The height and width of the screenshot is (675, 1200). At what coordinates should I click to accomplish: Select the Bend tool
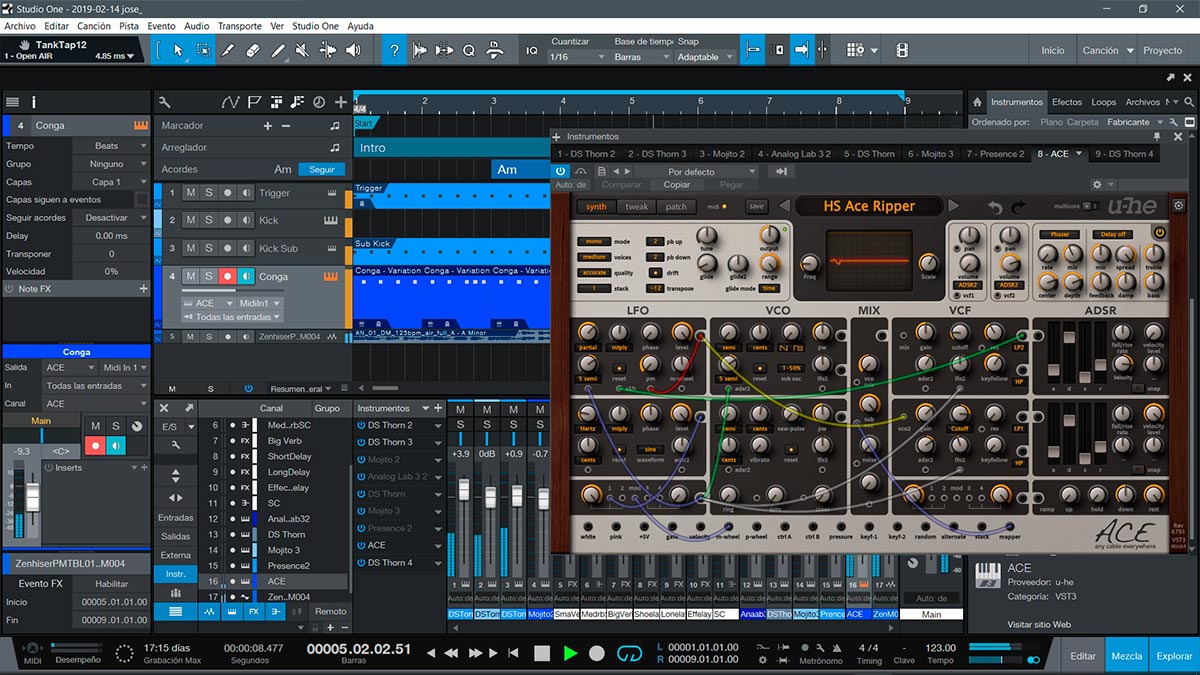coord(327,50)
